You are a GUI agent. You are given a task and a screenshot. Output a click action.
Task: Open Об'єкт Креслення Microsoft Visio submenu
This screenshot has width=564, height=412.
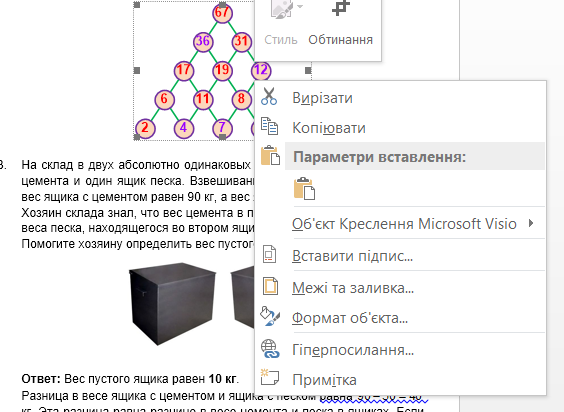(x=400, y=224)
